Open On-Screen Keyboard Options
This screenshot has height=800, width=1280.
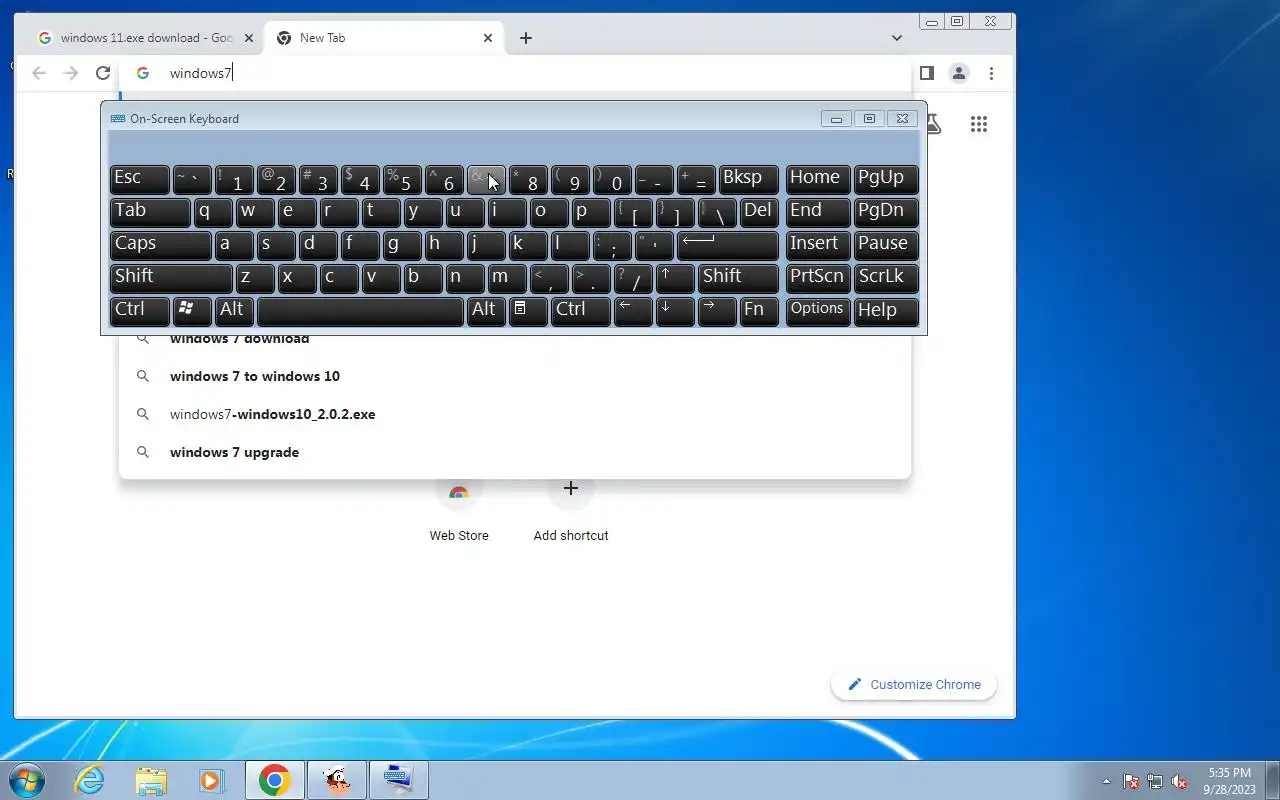point(818,312)
